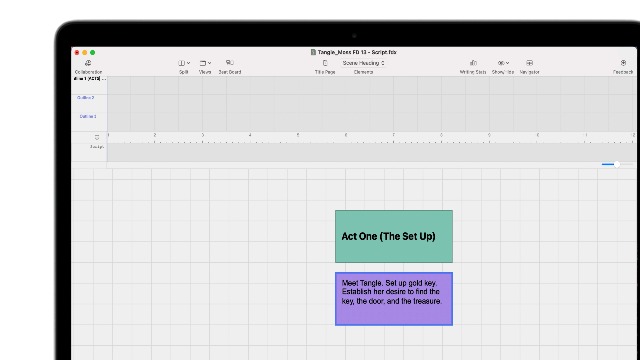The image size is (640, 360).
Task: Open the Show/Hide dropdown
Action: point(503,66)
